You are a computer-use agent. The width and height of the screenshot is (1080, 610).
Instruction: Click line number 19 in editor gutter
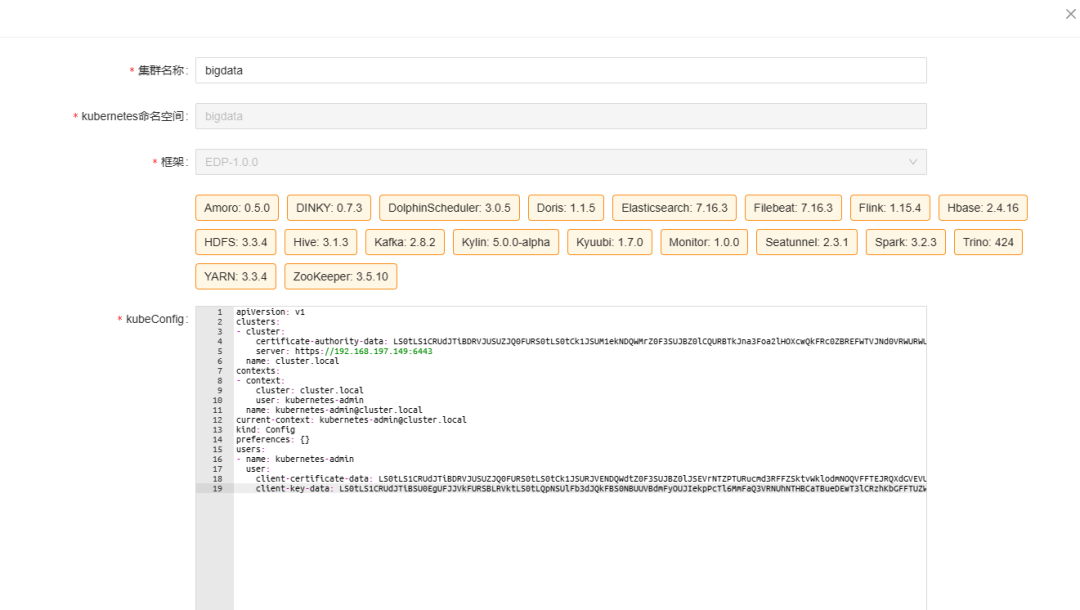[217, 489]
